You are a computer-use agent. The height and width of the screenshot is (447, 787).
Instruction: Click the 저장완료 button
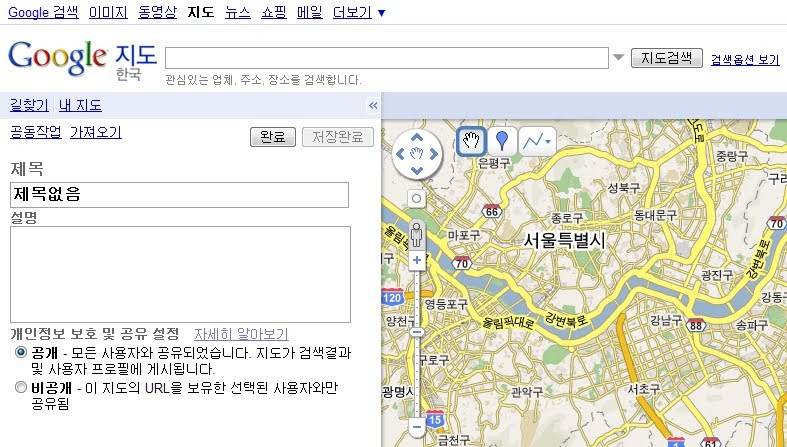338,137
